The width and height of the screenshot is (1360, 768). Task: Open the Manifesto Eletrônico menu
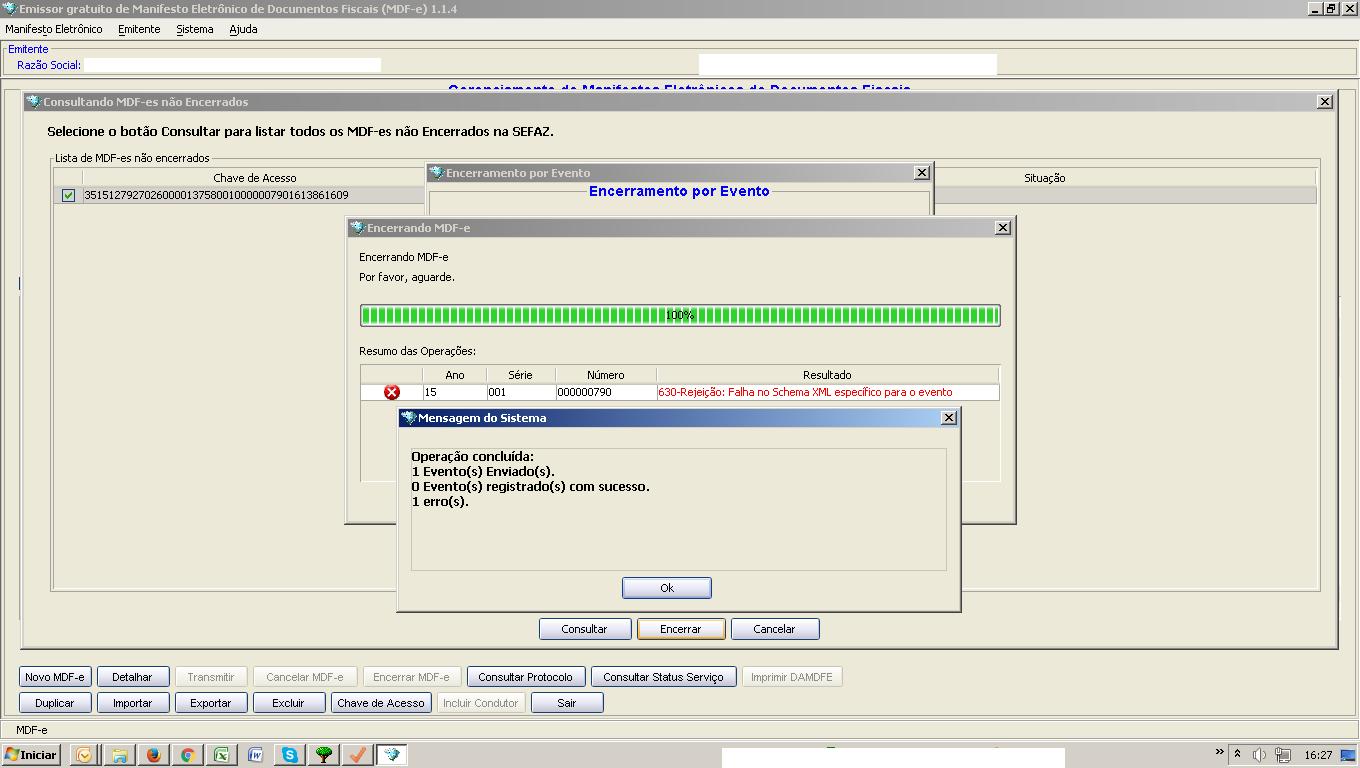pos(54,29)
